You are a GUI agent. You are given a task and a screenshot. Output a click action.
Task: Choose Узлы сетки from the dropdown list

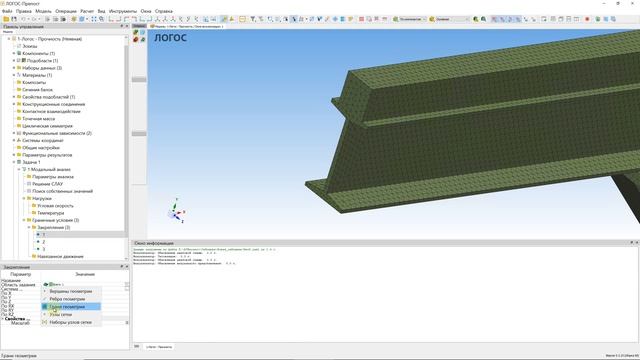(71, 314)
